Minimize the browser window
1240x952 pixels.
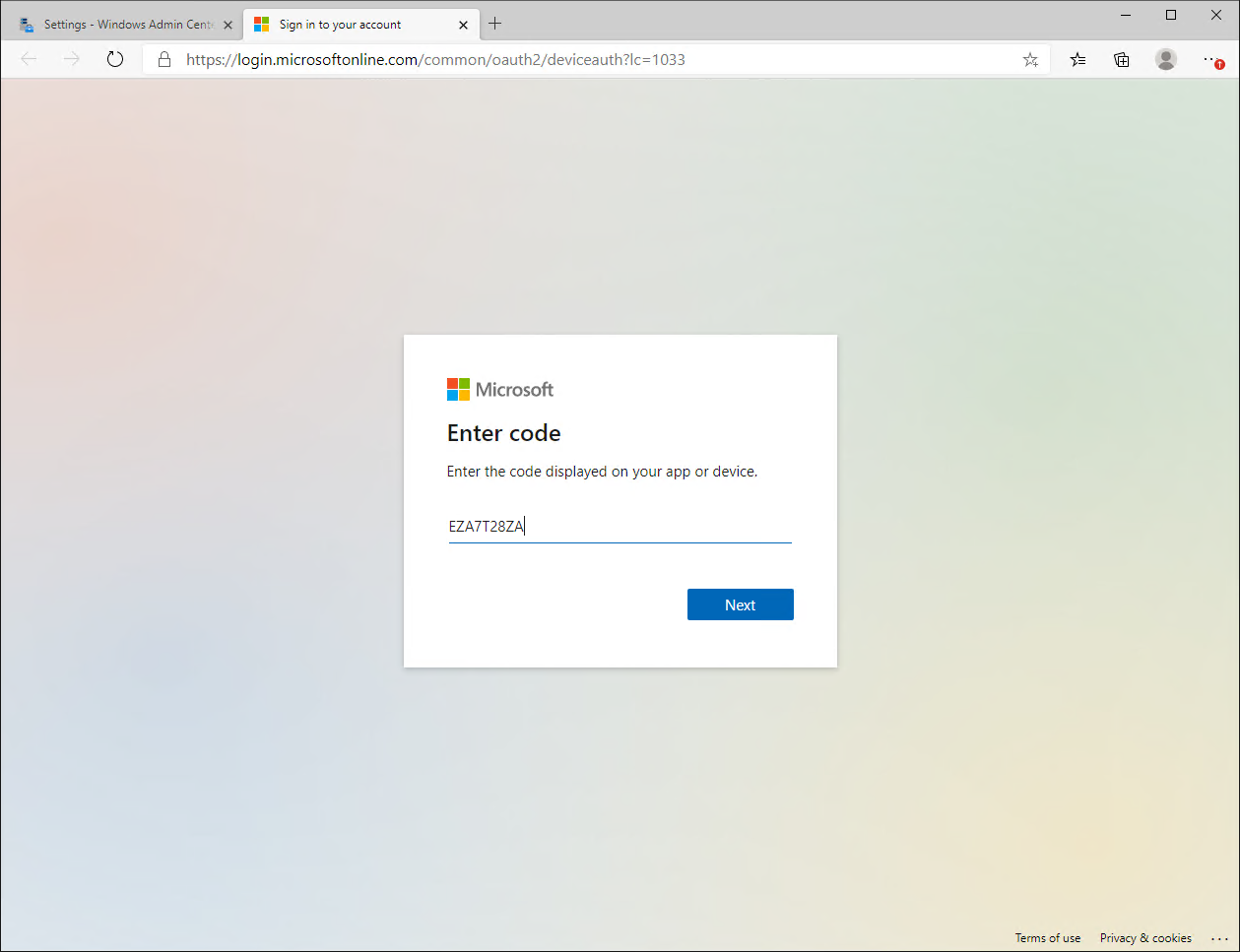pyautogui.click(x=1126, y=15)
